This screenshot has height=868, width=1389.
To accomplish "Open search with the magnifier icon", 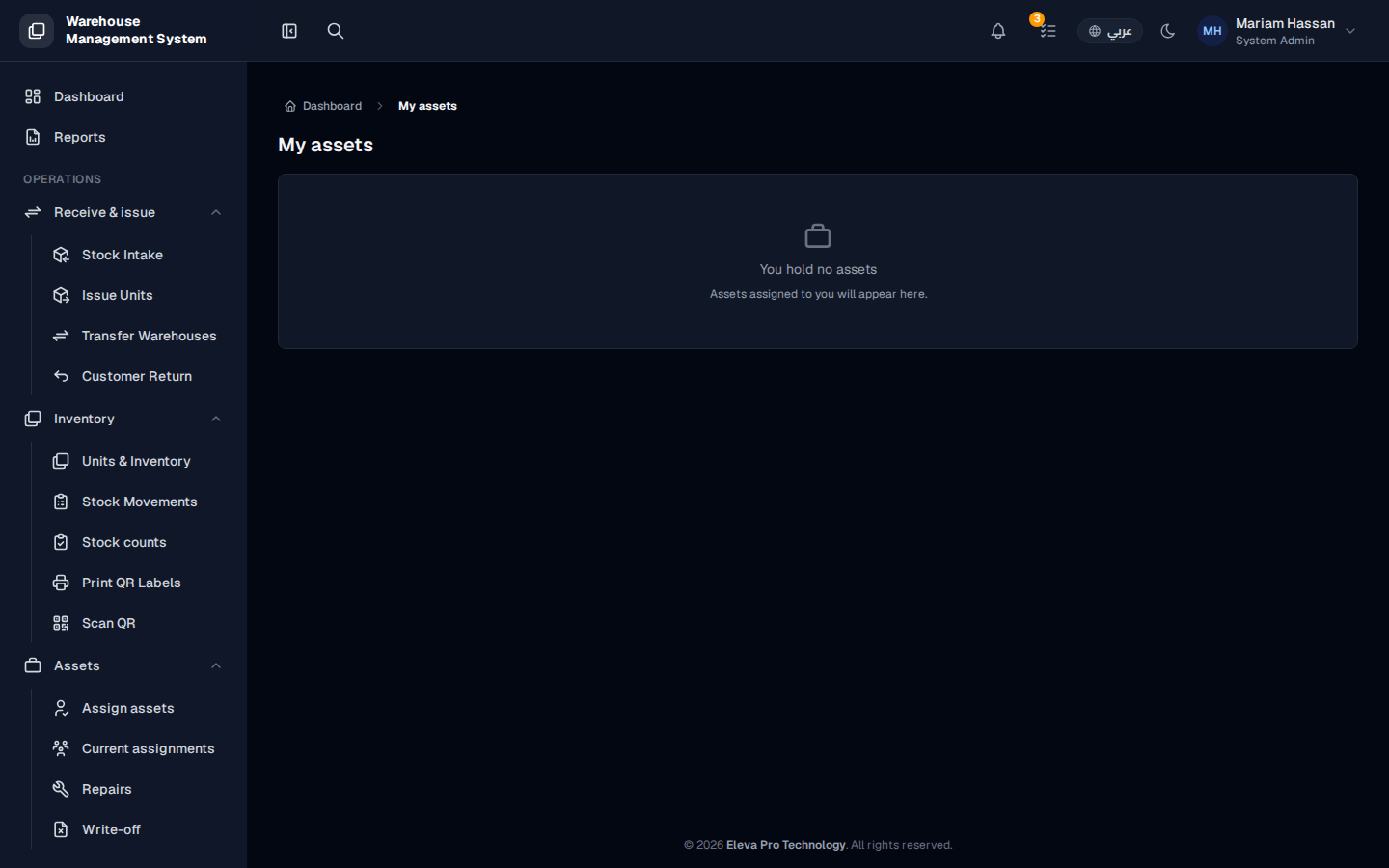I will click(336, 31).
